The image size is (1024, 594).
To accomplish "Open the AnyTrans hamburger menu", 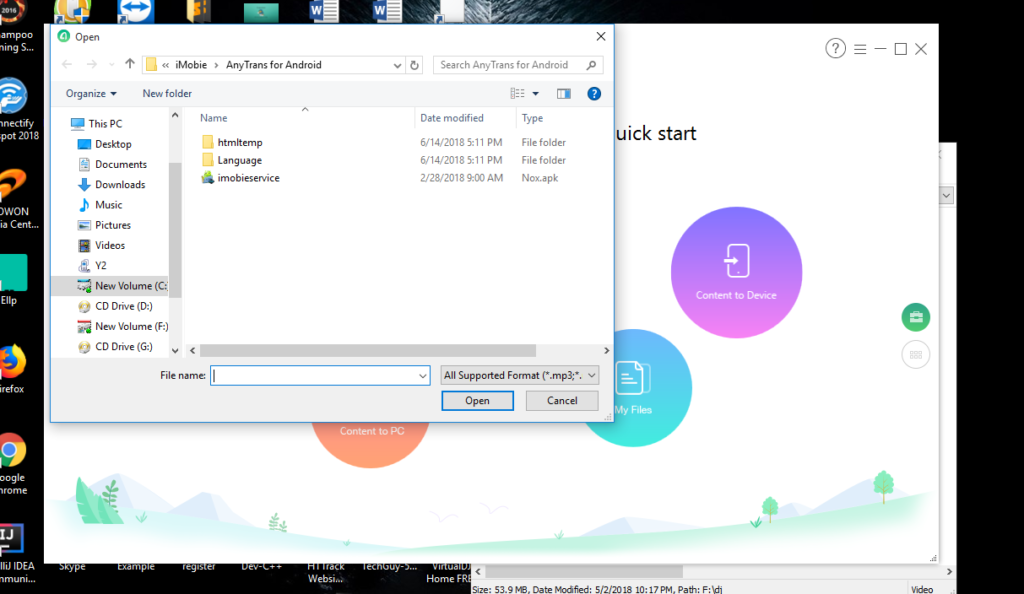I will (858, 47).
